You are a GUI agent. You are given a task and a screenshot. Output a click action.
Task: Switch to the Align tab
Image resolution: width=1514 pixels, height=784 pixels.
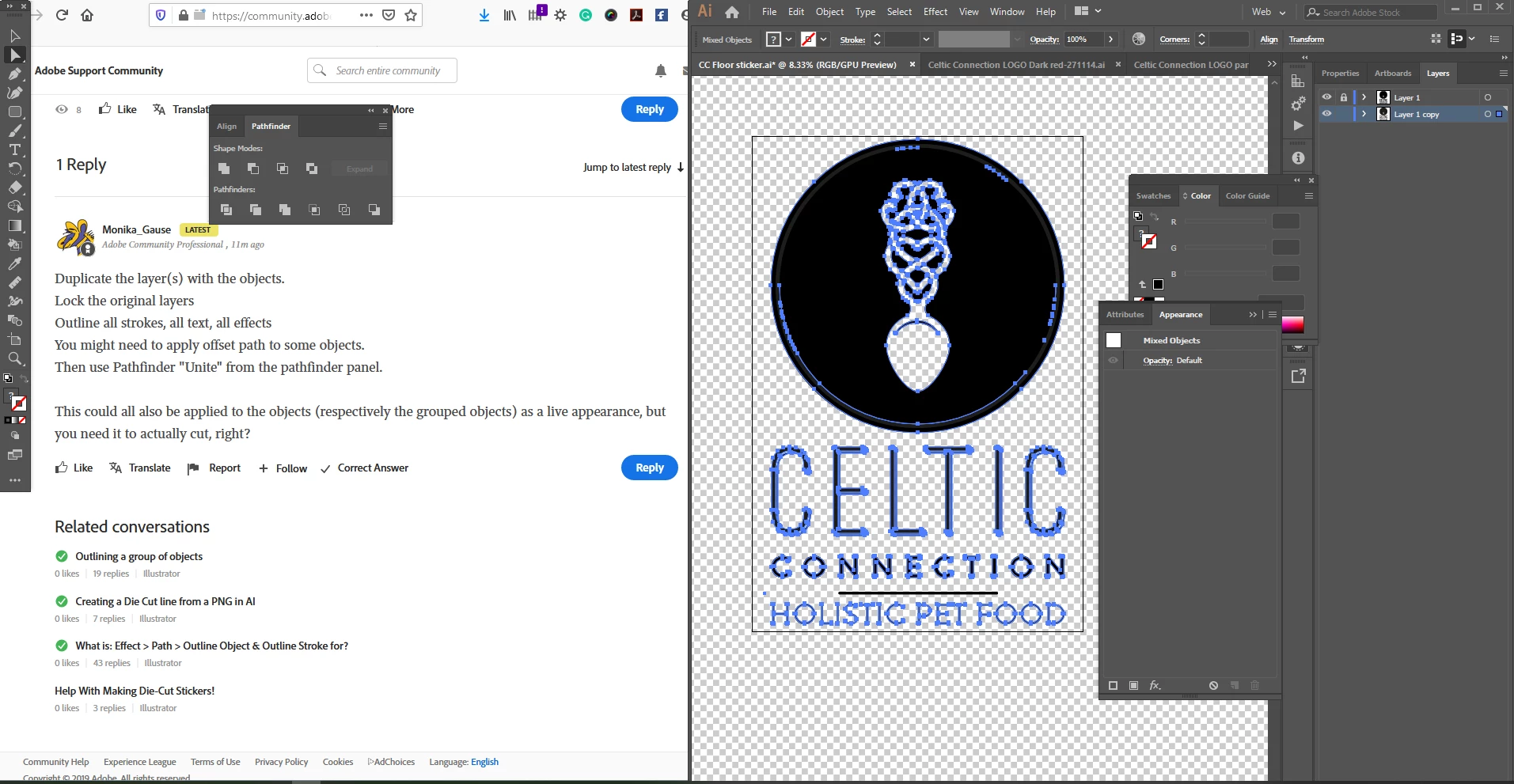(226, 126)
